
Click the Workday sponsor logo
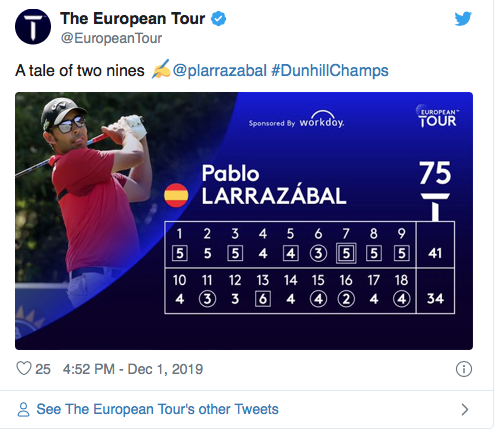[x=297, y=120]
